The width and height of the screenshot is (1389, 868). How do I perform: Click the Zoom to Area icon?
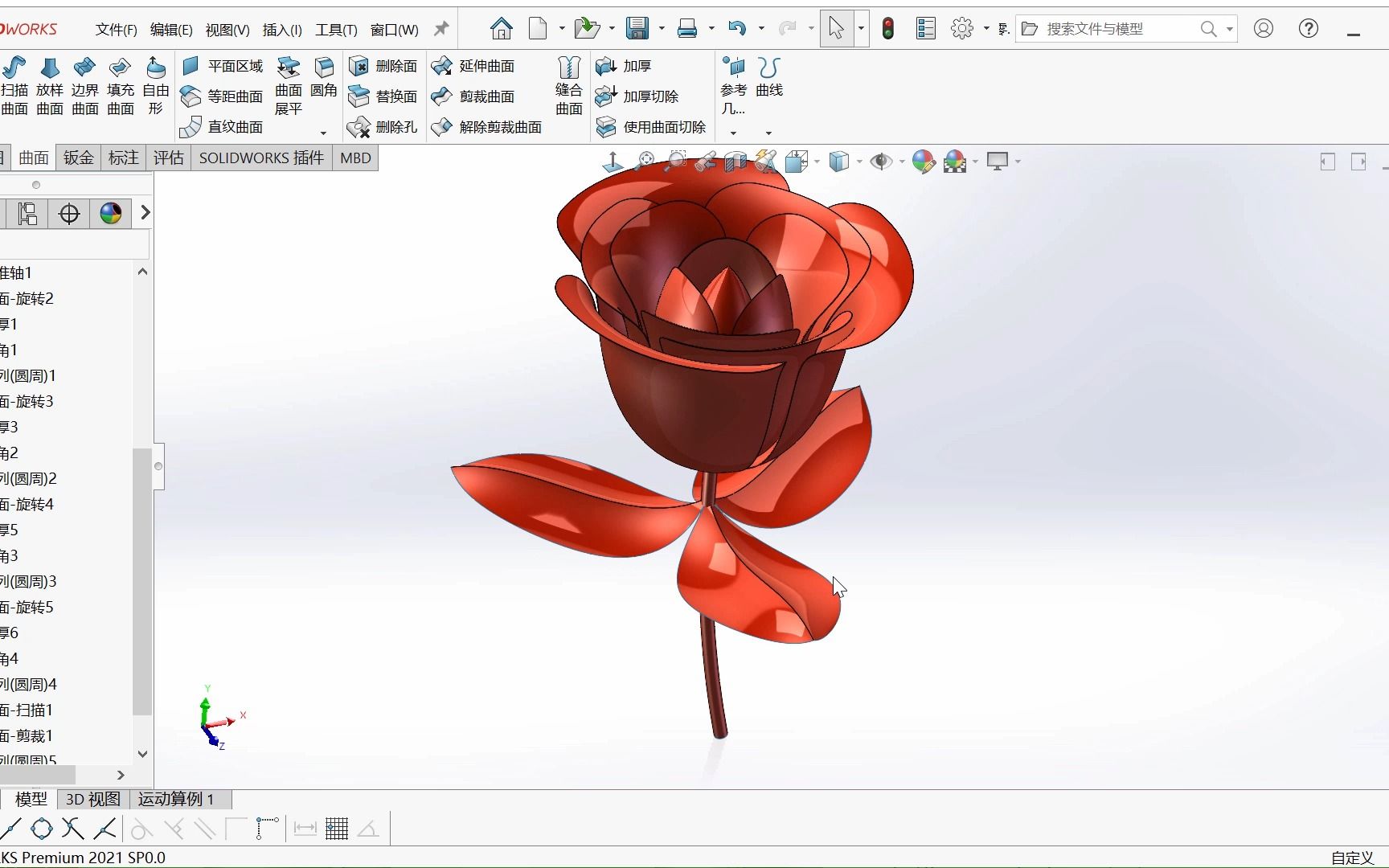677,162
